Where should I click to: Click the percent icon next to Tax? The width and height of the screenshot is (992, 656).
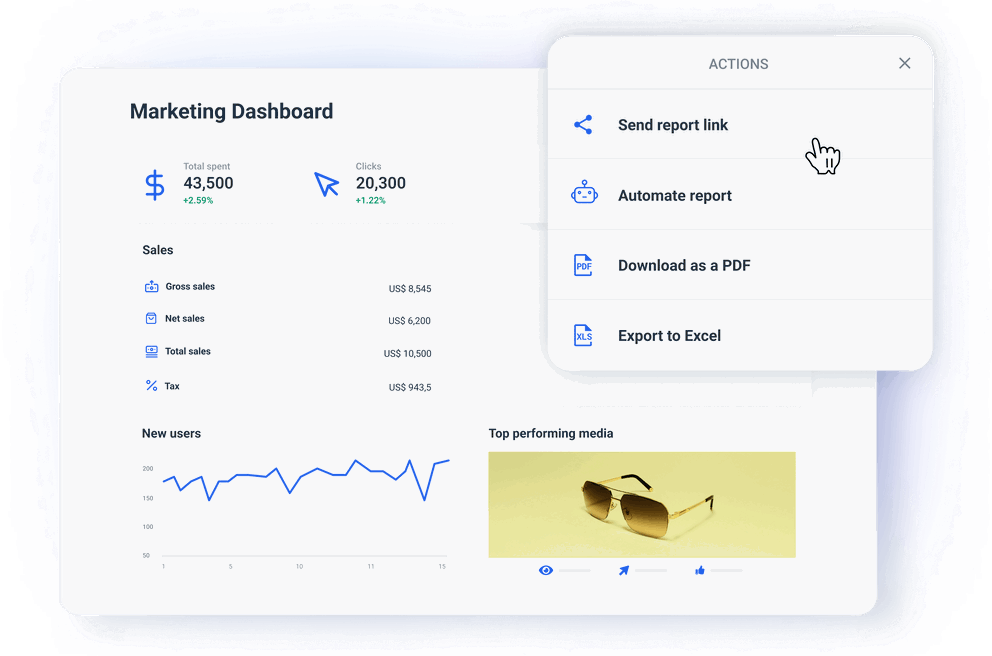152,385
